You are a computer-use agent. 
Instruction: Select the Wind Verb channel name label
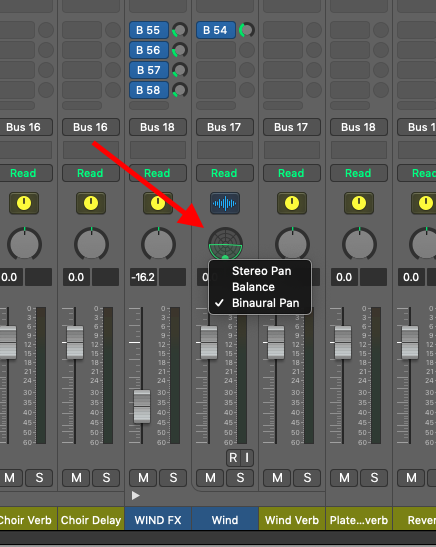coord(292,520)
